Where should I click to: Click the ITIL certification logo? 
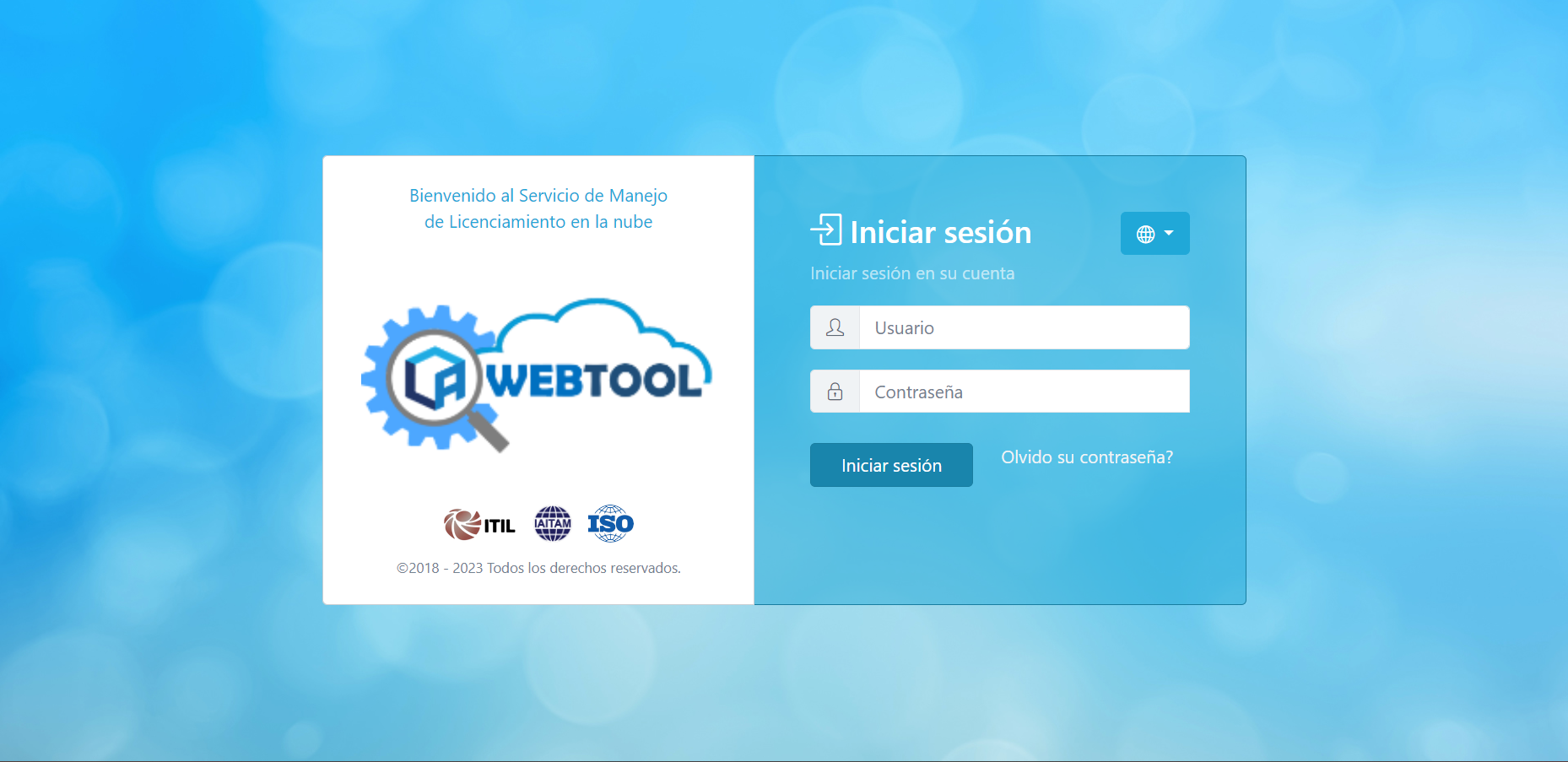pyautogui.click(x=479, y=524)
